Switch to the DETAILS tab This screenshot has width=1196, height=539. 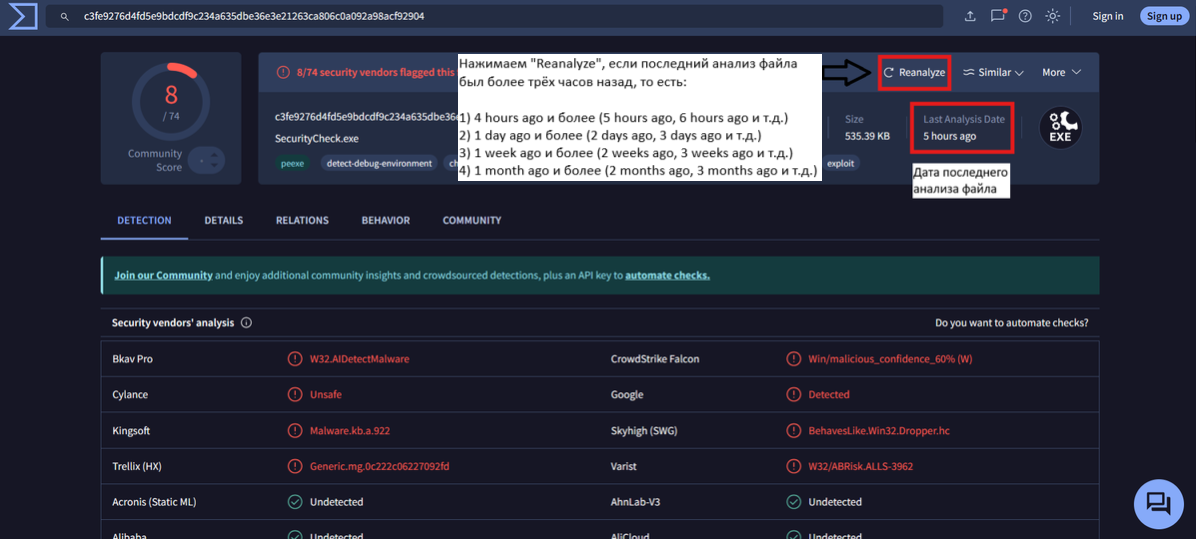(223, 220)
